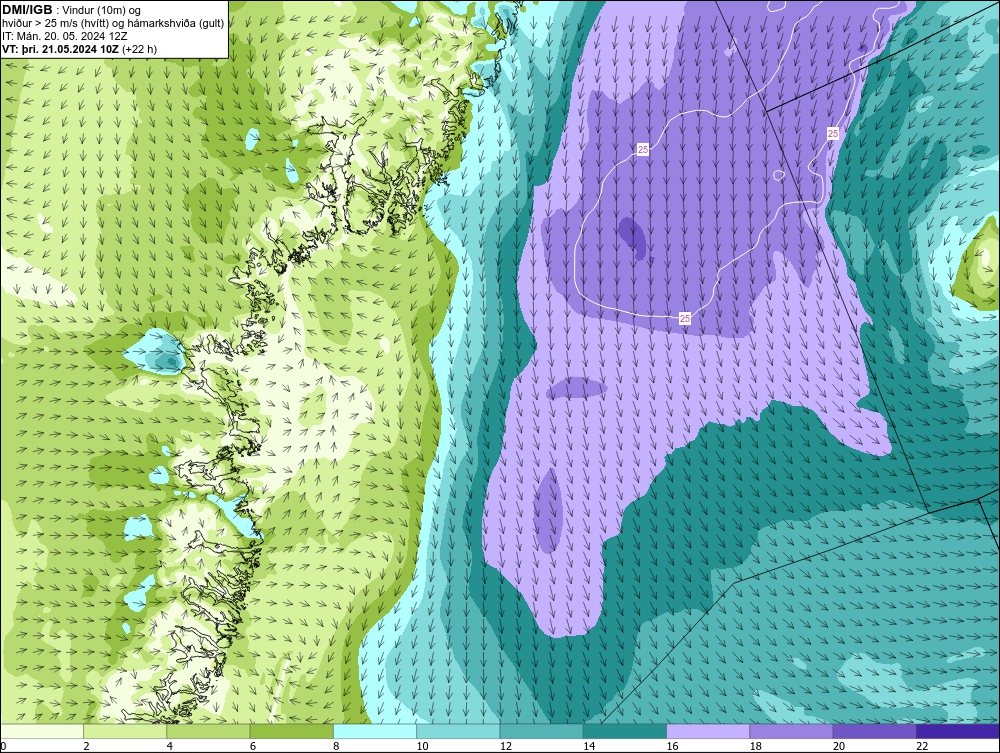The width and height of the screenshot is (1000, 753).
Task: Click the legend value 8
Action: click(336, 746)
